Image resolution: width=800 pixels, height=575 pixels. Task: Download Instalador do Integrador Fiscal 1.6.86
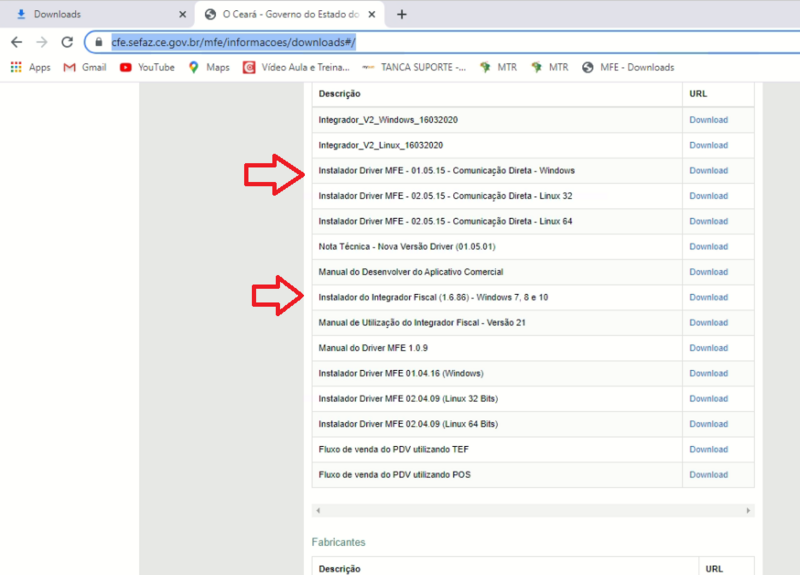coord(708,297)
